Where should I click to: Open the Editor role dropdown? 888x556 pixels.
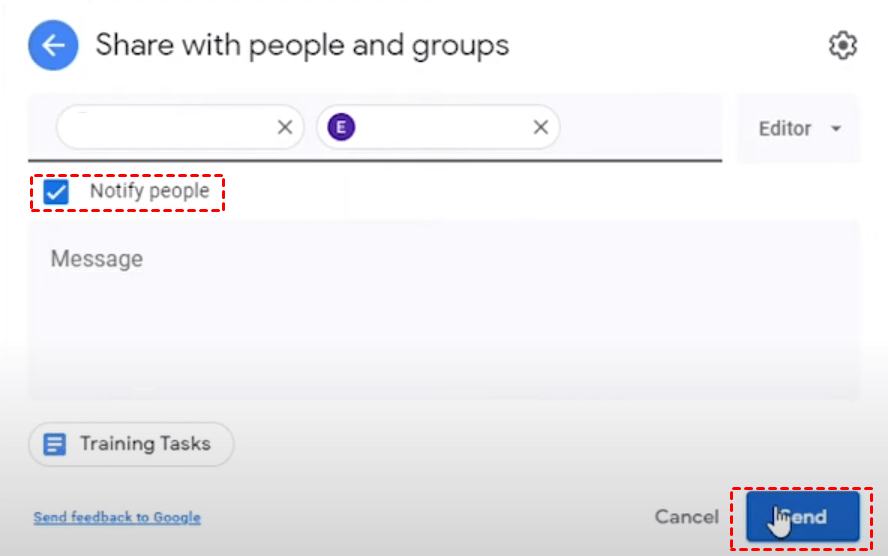point(798,129)
